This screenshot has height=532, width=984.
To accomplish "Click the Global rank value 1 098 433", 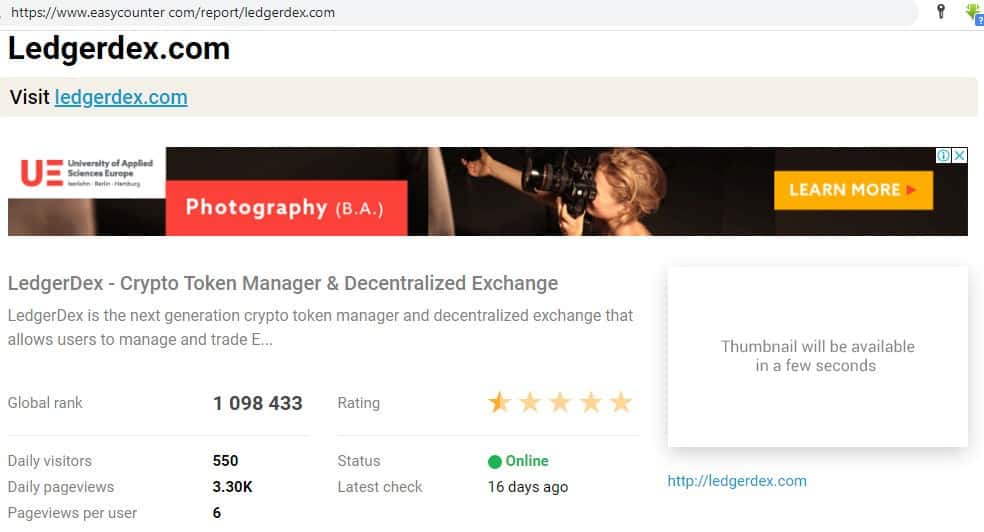I will tap(257, 404).
